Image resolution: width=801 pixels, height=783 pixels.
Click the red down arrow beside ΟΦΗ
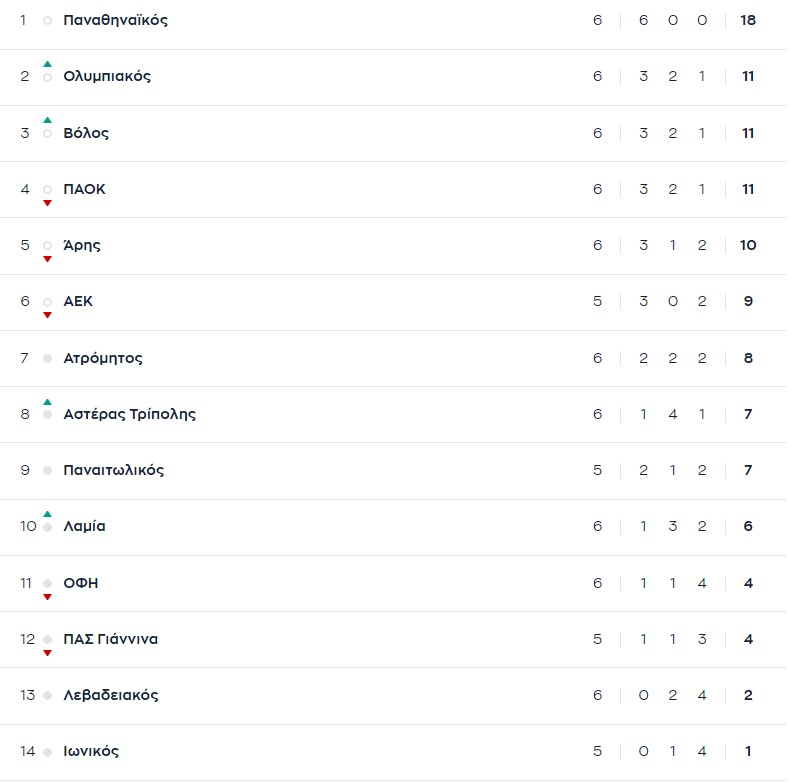point(47,597)
